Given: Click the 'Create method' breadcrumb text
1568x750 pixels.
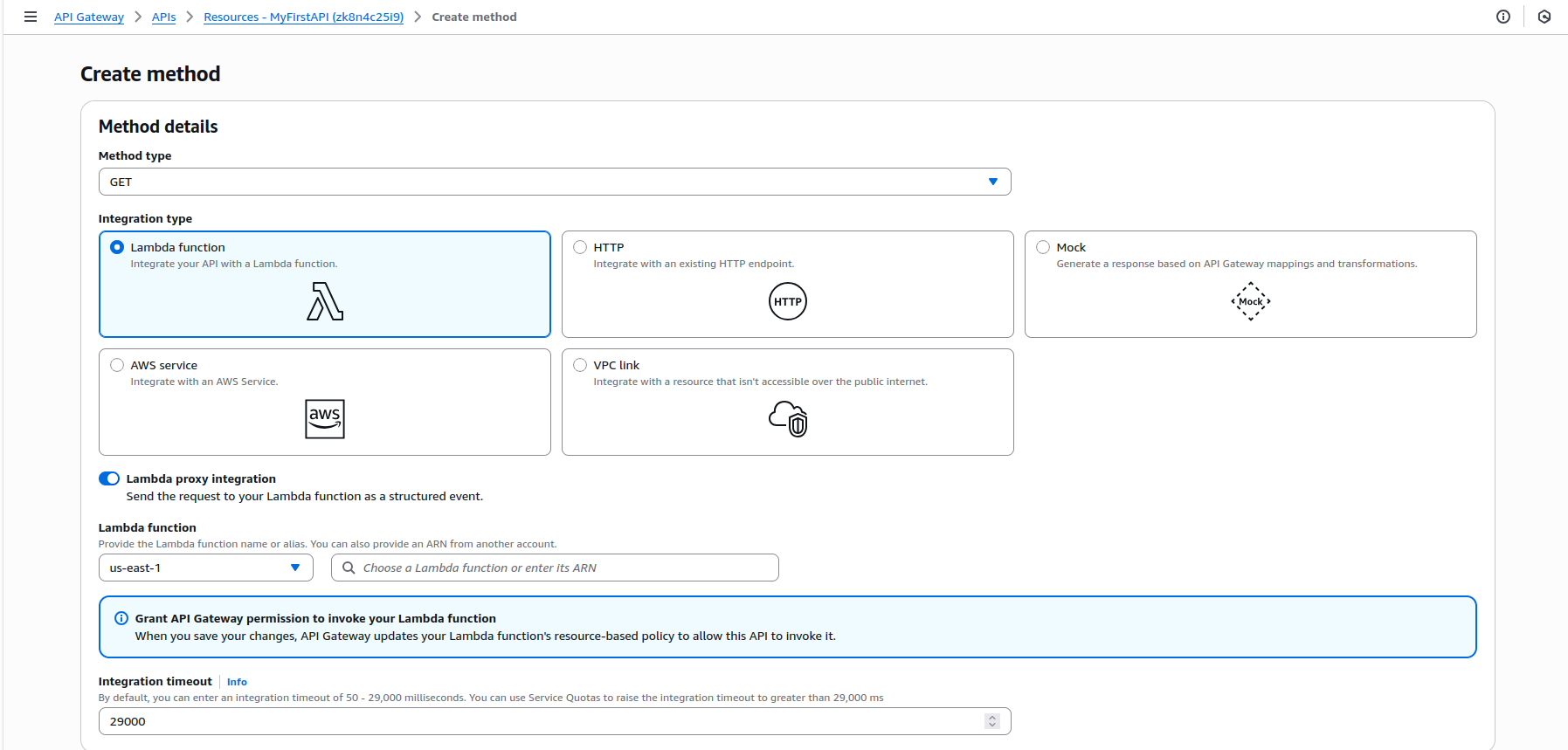Looking at the screenshot, I should point(474,17).
